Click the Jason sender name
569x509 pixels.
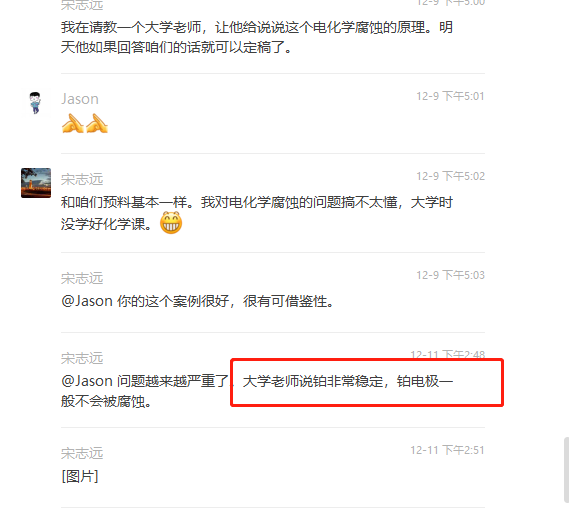[x=80, y=99]
